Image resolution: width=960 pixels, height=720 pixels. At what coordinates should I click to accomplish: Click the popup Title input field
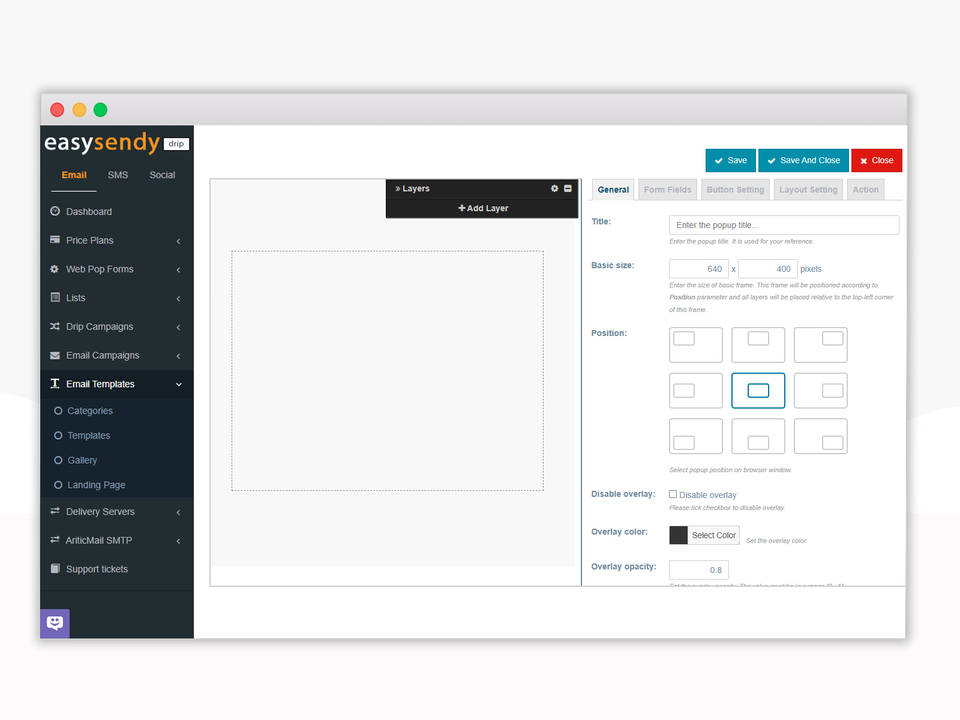click(784, 225)
